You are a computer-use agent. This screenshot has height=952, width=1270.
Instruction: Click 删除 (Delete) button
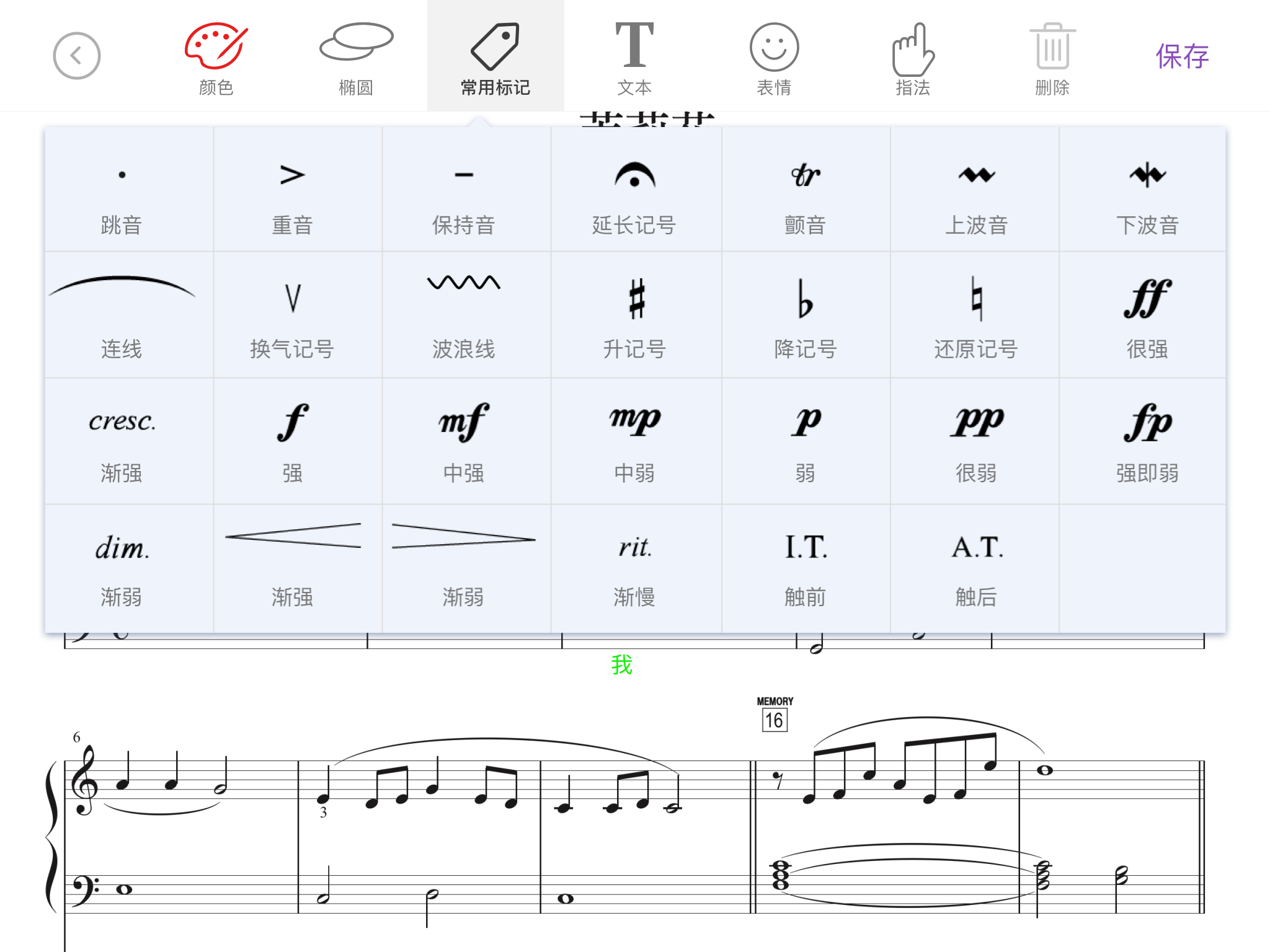coord(1050,55)
